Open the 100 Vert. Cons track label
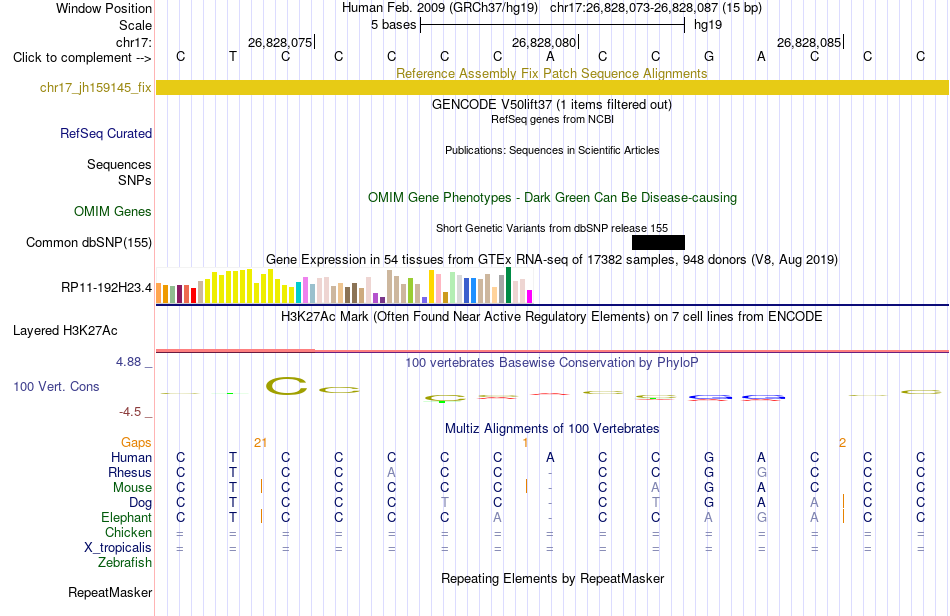 56,386
